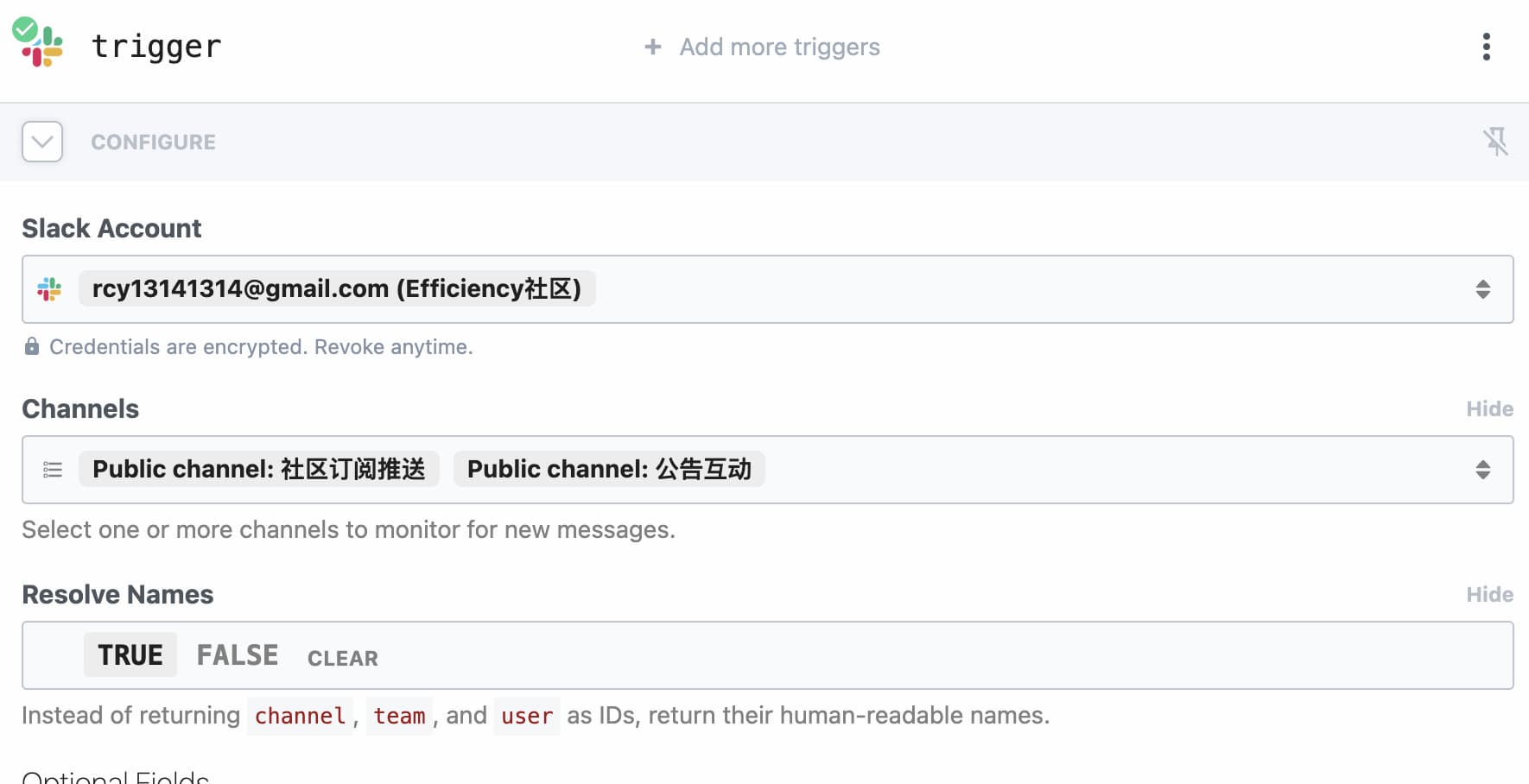Image resolution: width=1529 pixels, height=784 pixels.
Task: Click the Channels field label
Action: pyautogui.click(x=80, y=409)
